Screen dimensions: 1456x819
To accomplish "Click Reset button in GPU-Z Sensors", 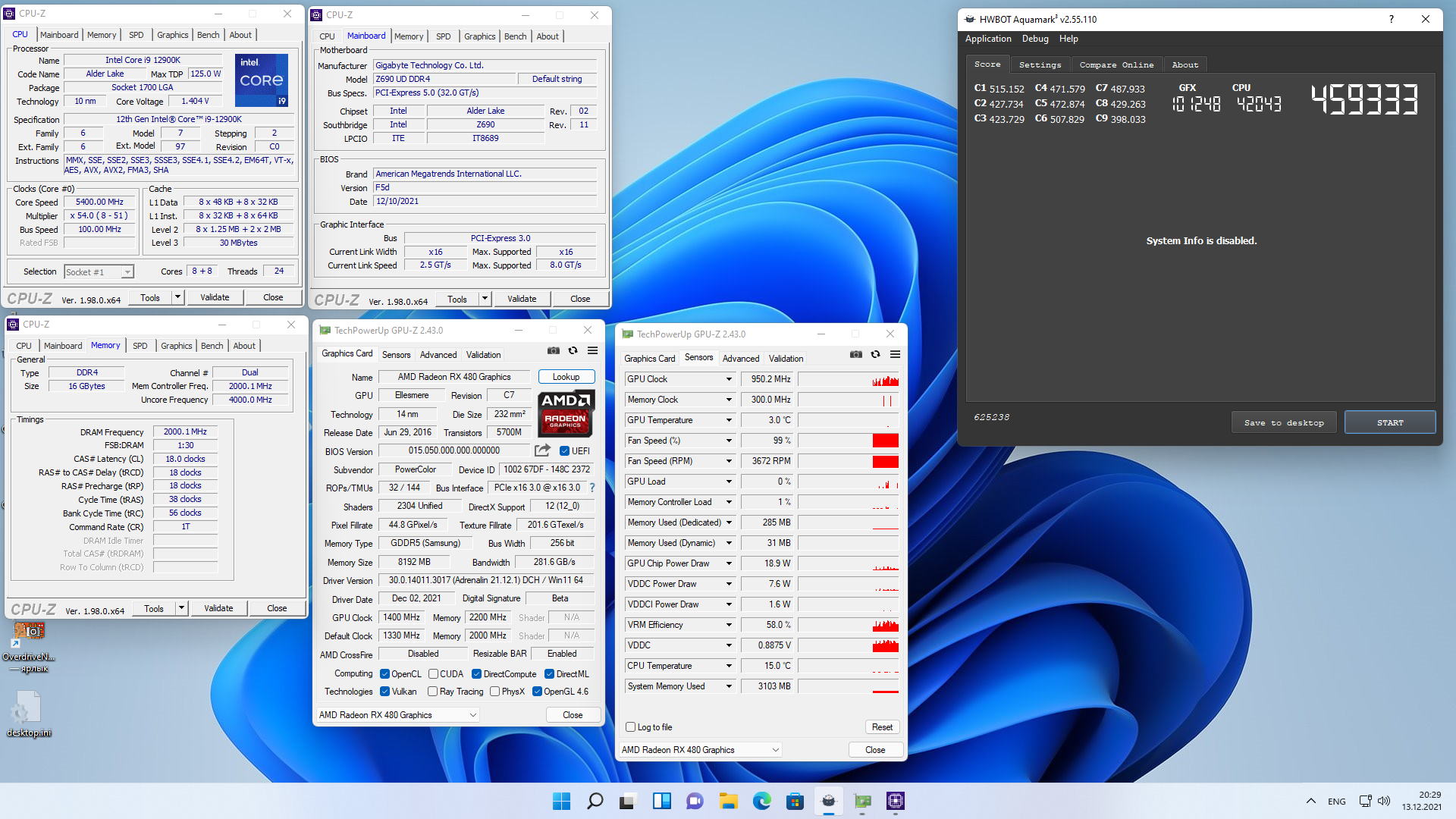I will tap(882, 726).
